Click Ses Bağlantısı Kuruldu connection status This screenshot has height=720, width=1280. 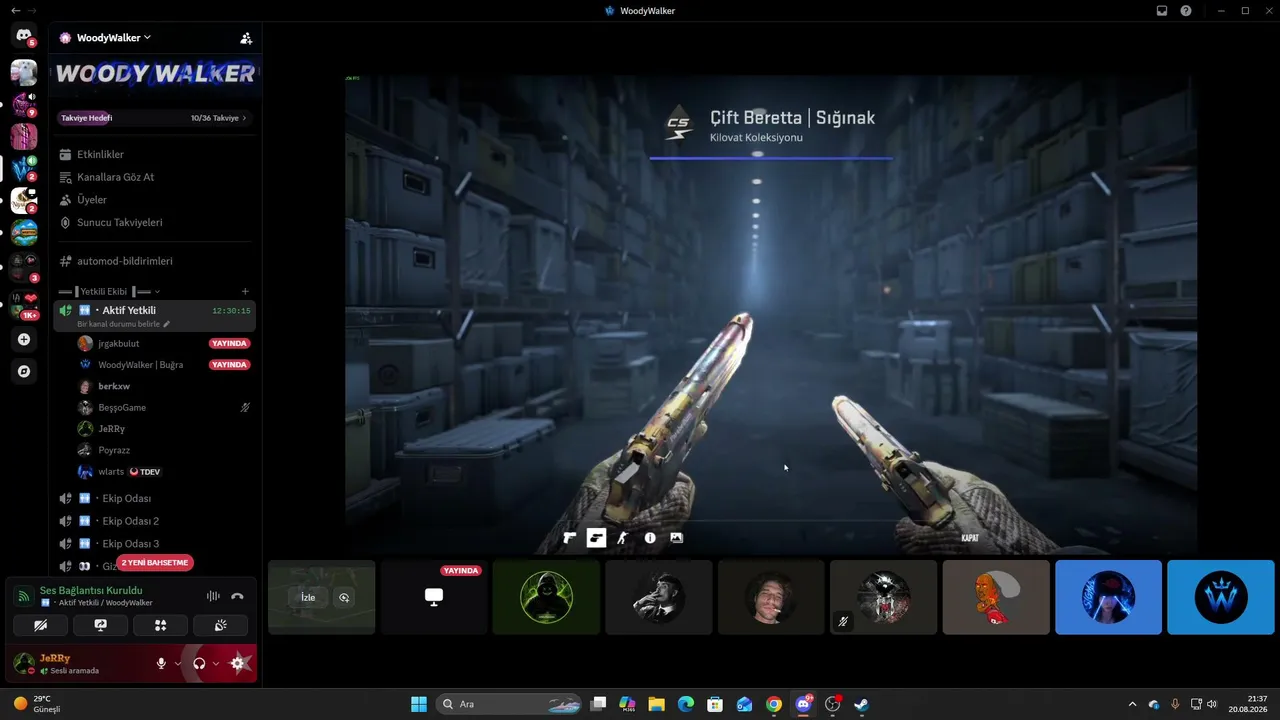[91, 590]
